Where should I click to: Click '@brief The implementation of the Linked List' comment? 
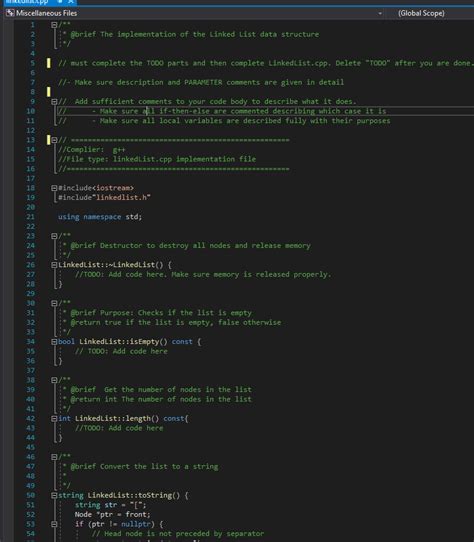(x=195, y=34)
